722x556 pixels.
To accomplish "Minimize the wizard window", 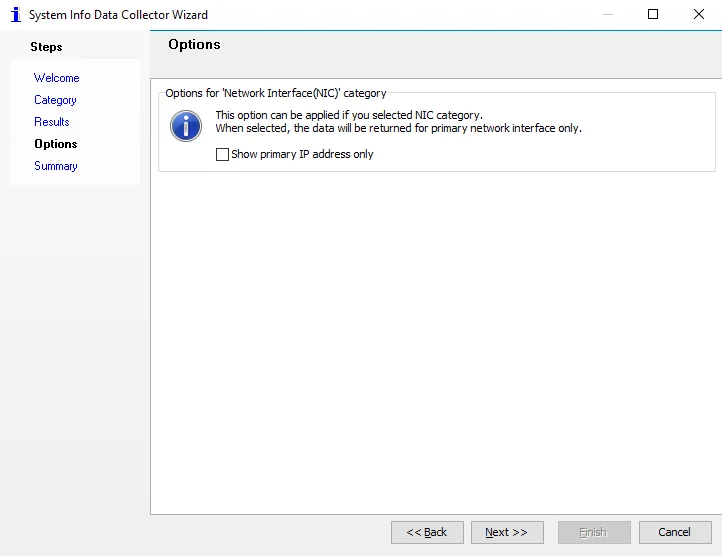I will click(608, 14).
